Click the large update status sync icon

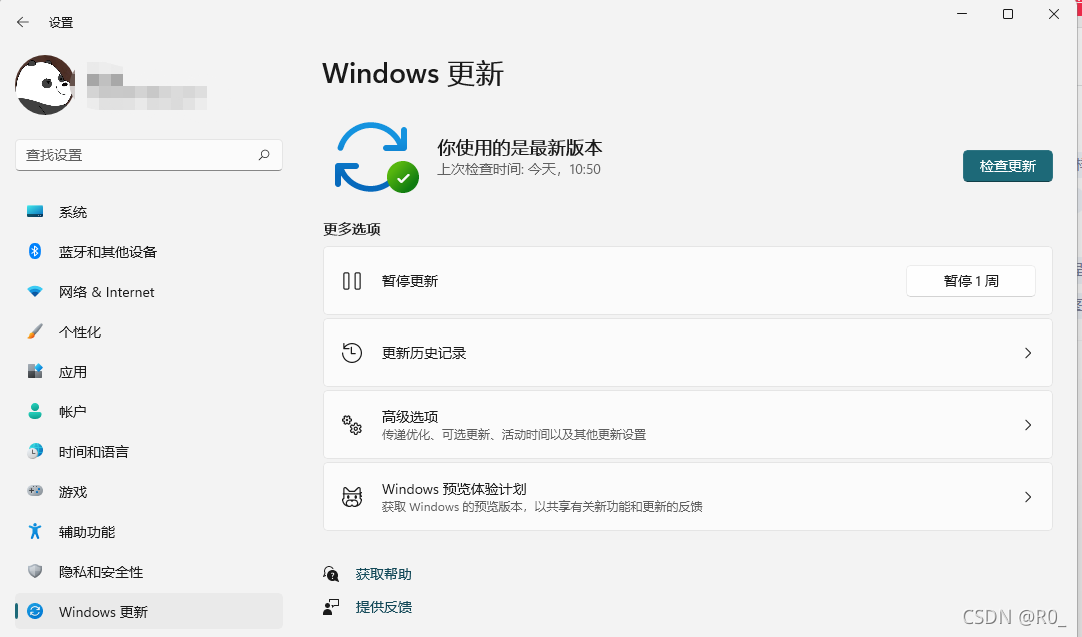377,157
